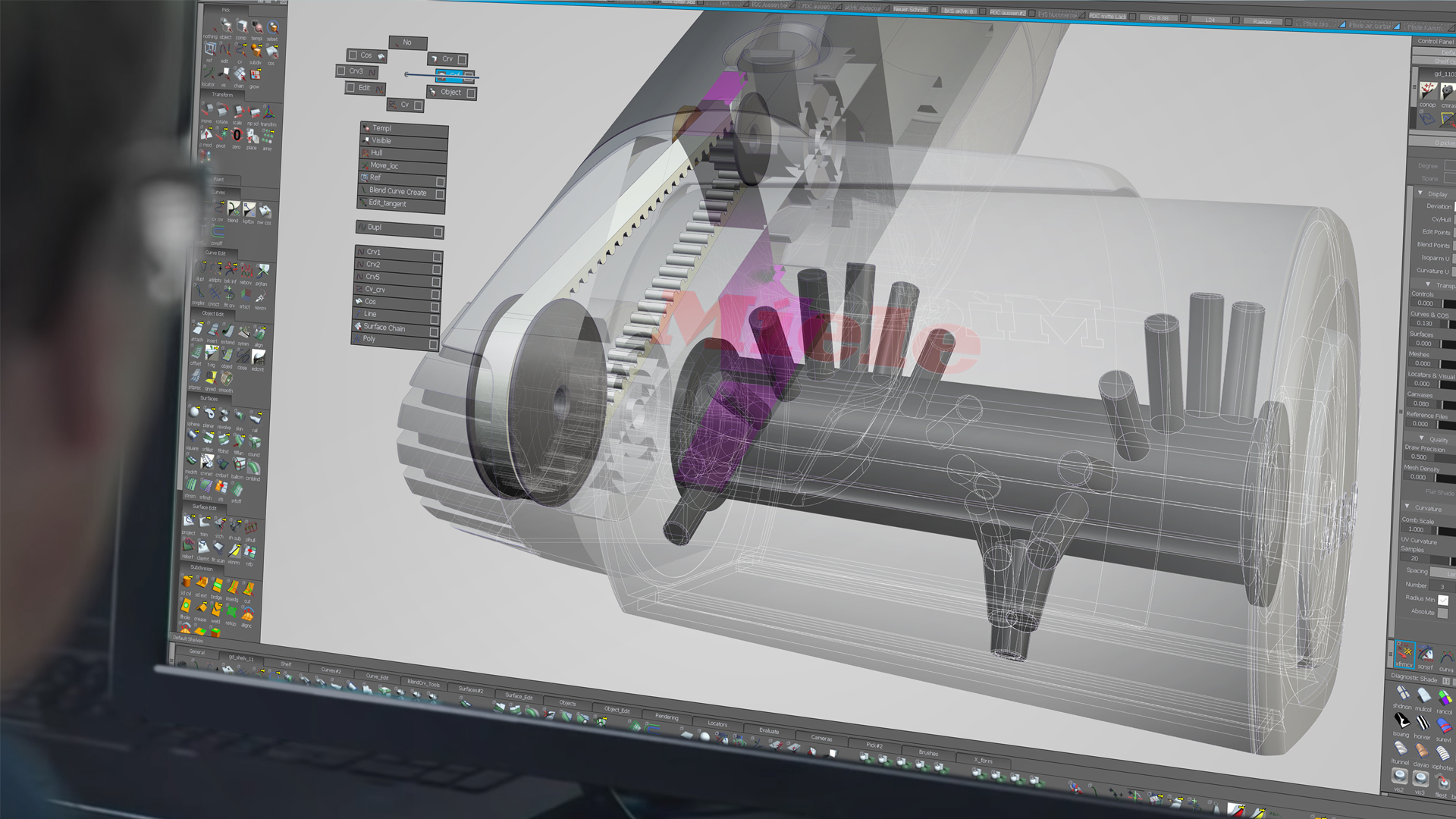This screenshot has height=819, width=1456.
Task: Click the No marking menu button
Action: click(408, 42)
